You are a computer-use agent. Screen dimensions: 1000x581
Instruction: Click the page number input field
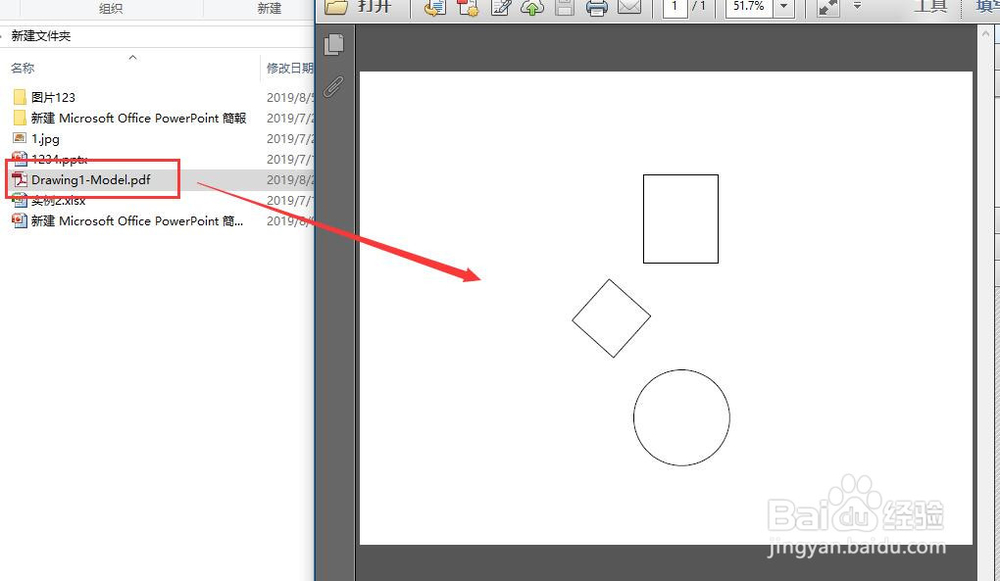675,7
